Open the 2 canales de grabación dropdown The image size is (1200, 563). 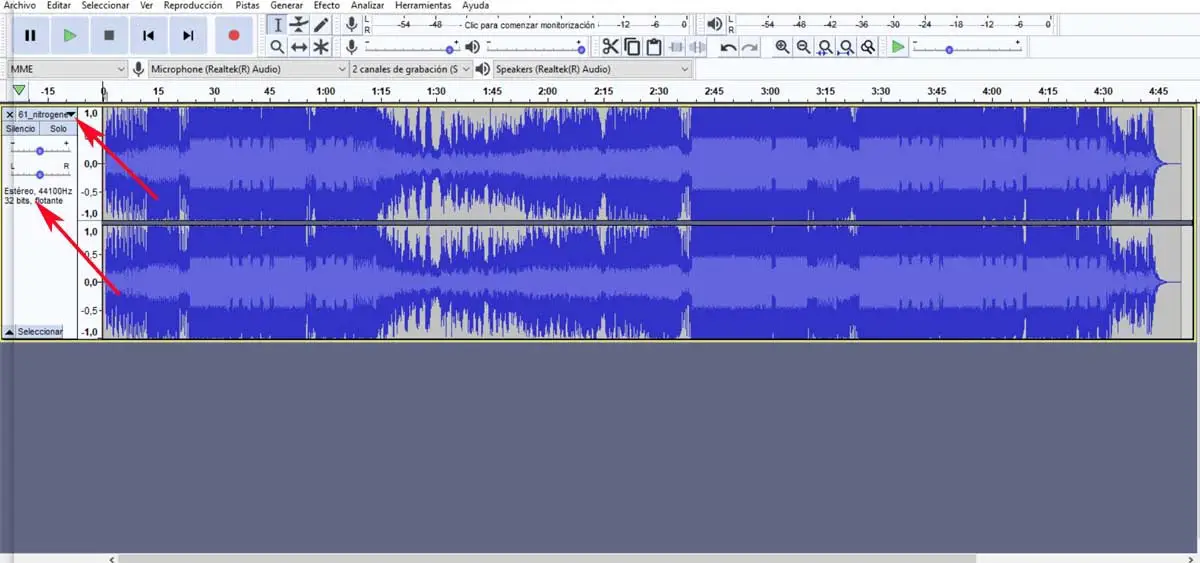click(411, 69)
